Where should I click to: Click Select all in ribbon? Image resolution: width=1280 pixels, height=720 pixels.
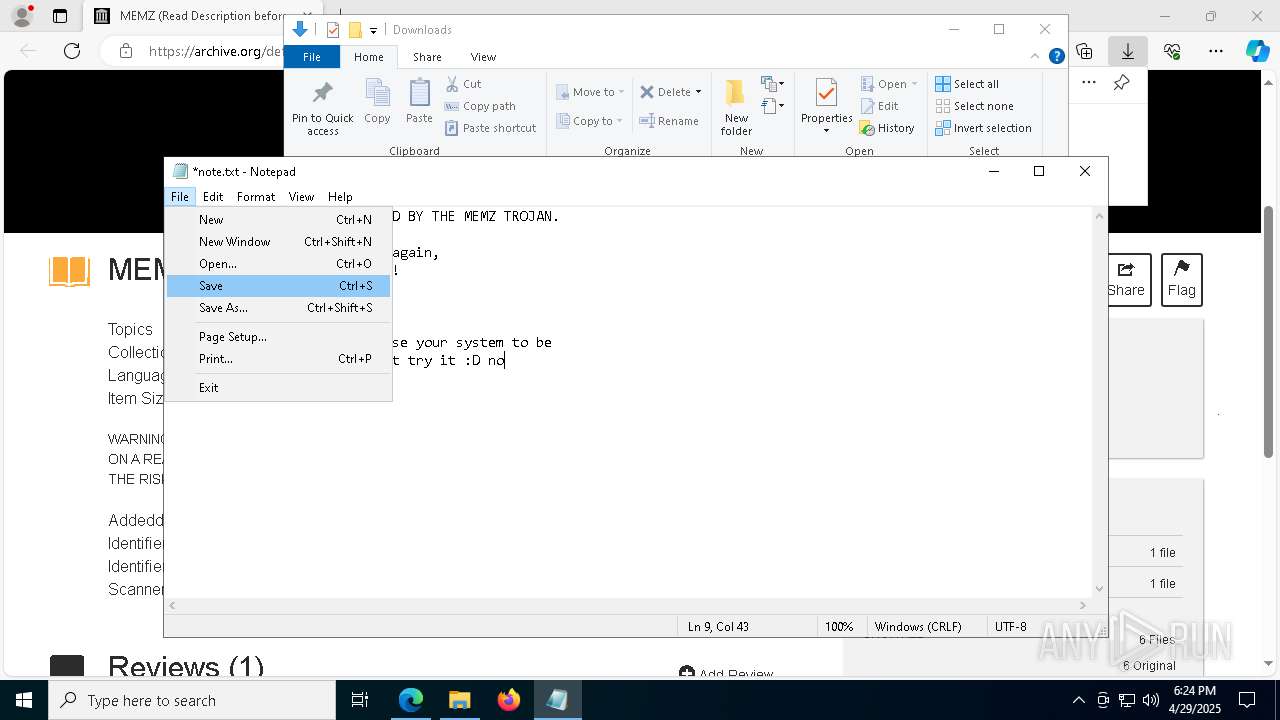click(967, 84)
